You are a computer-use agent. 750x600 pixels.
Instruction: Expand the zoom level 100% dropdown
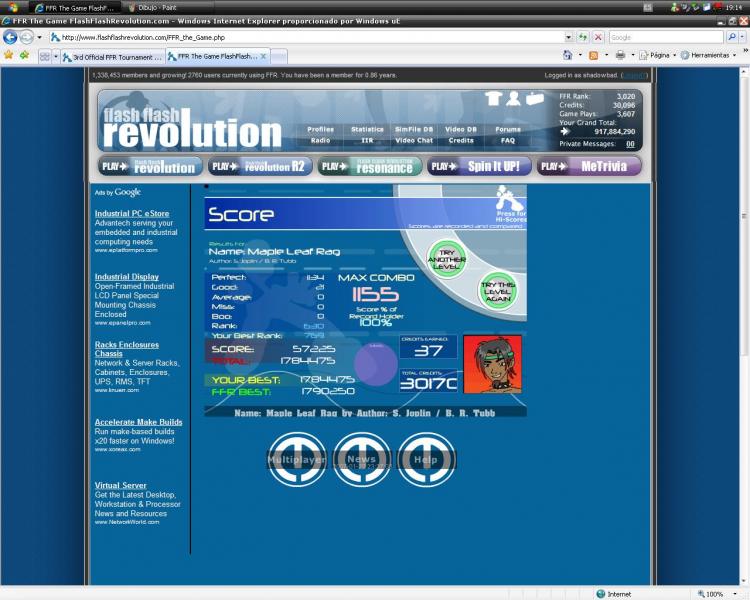click(x=718, y=593)
